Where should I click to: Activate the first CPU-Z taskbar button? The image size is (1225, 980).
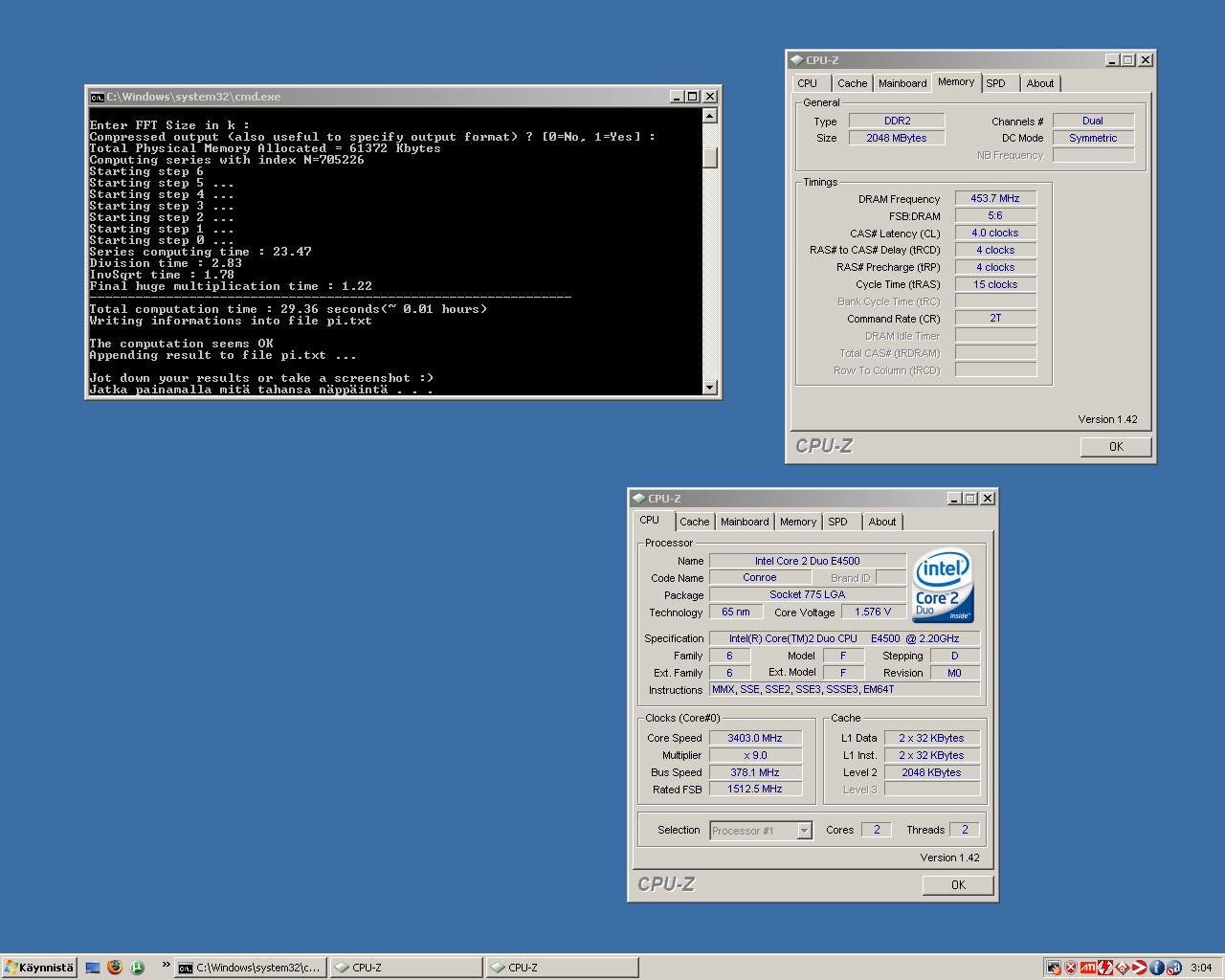click(x=406, y=968)
